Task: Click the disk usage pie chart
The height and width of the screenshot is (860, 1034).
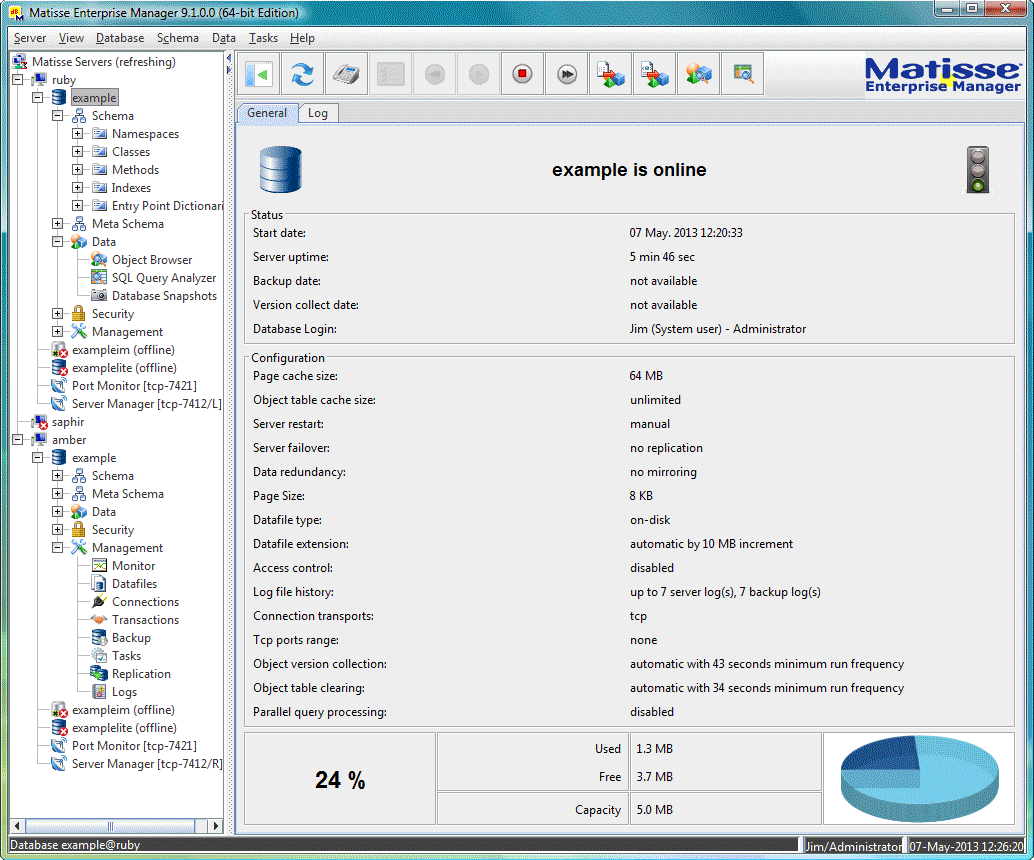Action: point(919,778)
